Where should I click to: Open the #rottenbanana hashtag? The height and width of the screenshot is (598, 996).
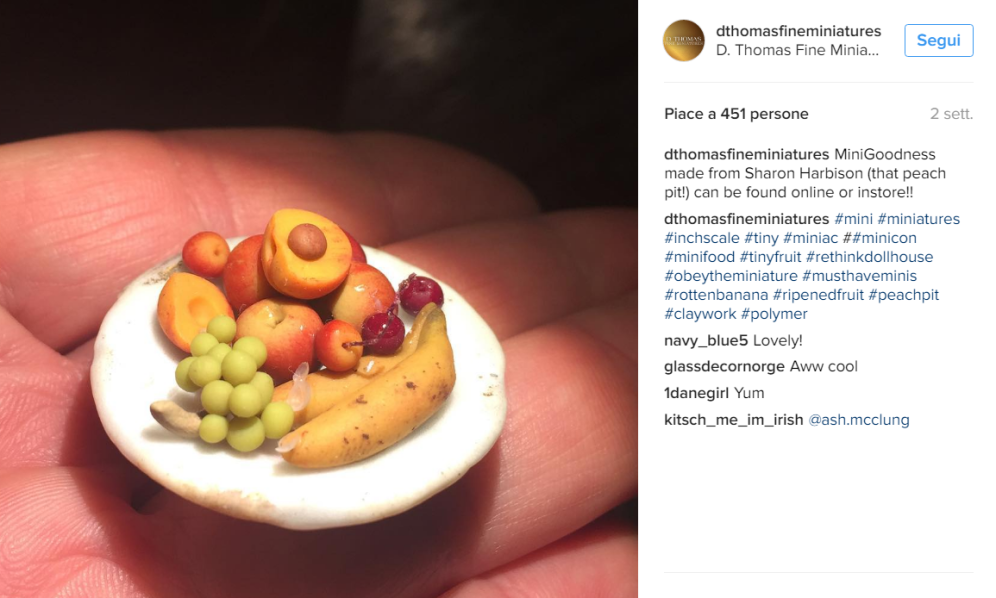click(x=716, y=295)
